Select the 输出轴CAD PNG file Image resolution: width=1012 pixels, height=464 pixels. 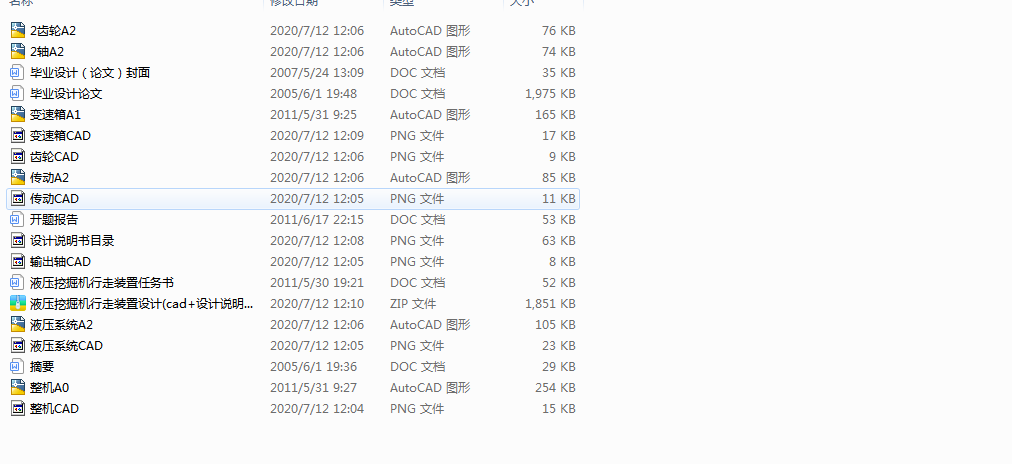[x=60, y=261]
